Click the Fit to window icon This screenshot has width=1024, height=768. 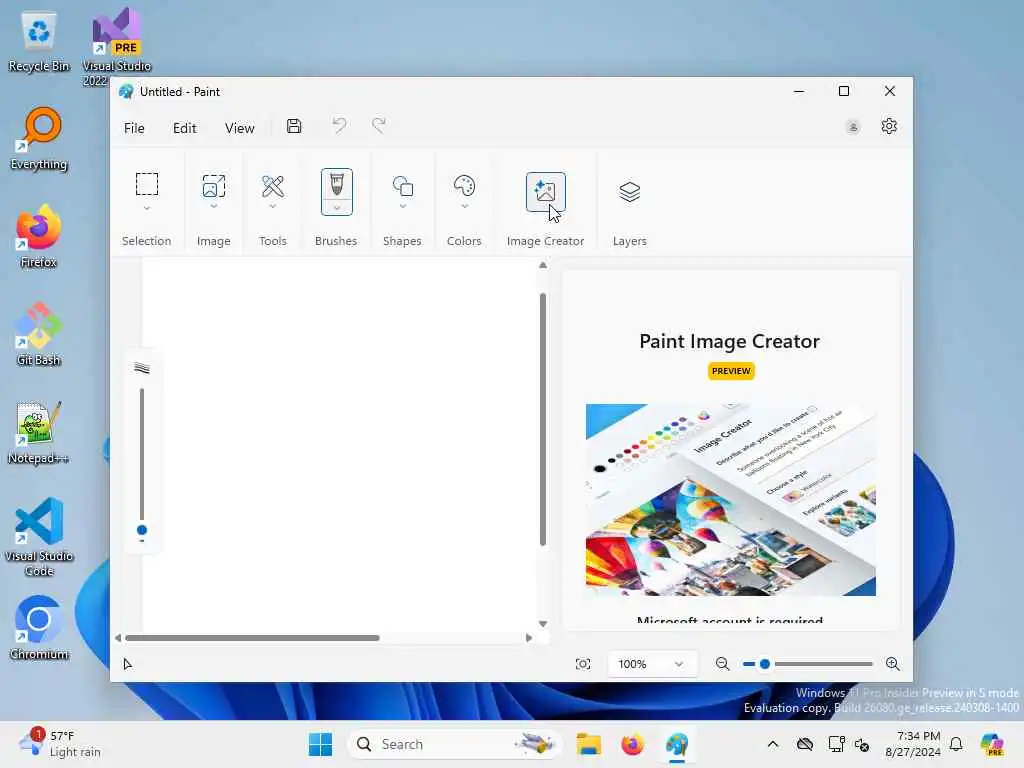(x=583, y=664)
